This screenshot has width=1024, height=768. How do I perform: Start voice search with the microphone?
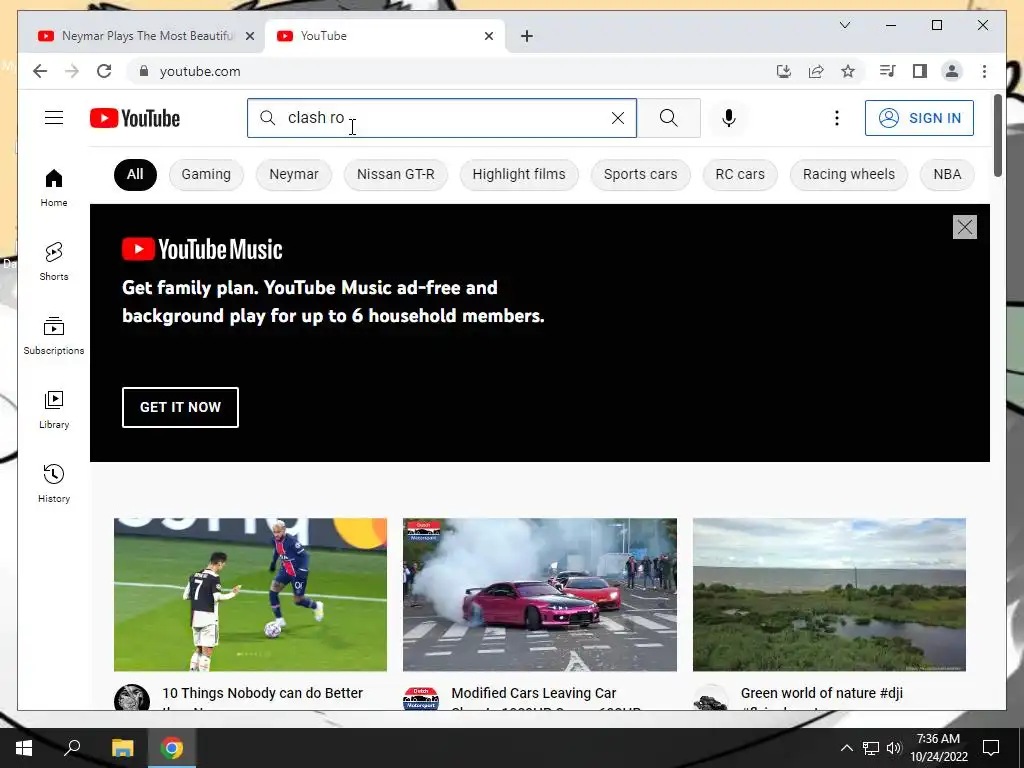click(x=729, y=118)
